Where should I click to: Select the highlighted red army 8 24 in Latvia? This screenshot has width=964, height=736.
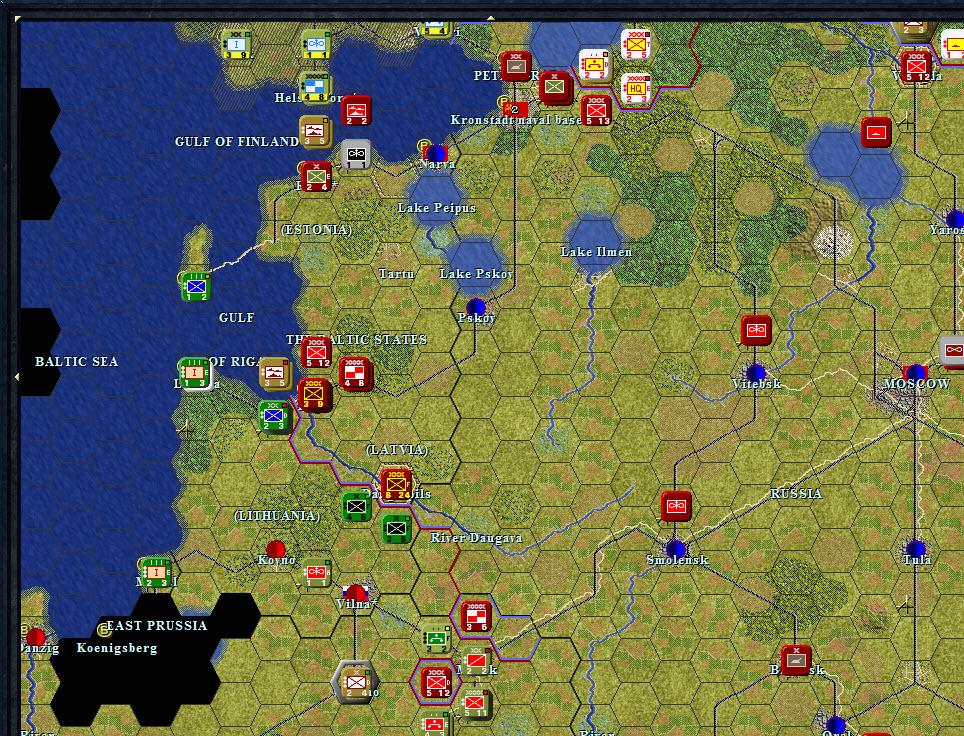point(396,485)
